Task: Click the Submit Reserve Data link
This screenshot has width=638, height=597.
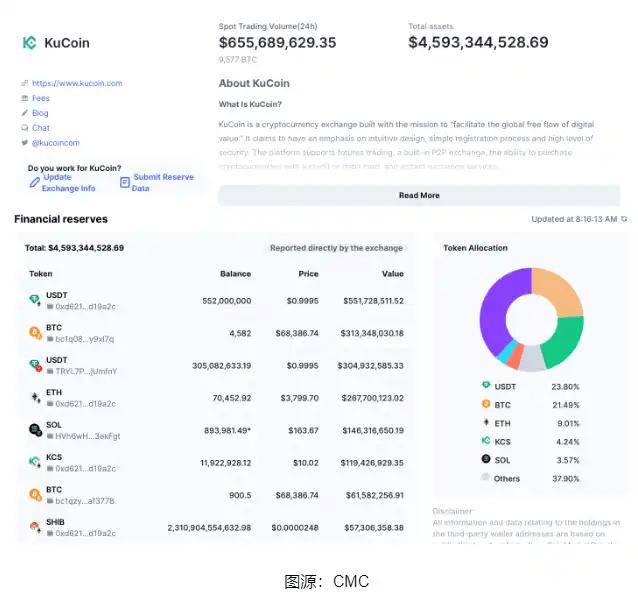Action: [162, 183]
